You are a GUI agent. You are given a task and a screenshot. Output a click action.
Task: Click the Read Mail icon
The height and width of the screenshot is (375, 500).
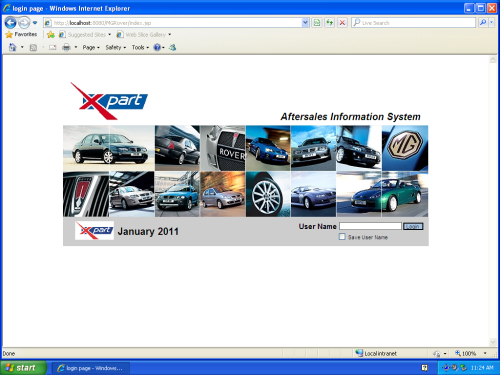(x=53, y=48)
